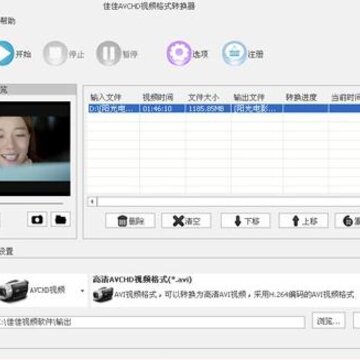Click 输出文件 column header
This screenshot has height=360, width=360.
[249, 97]
